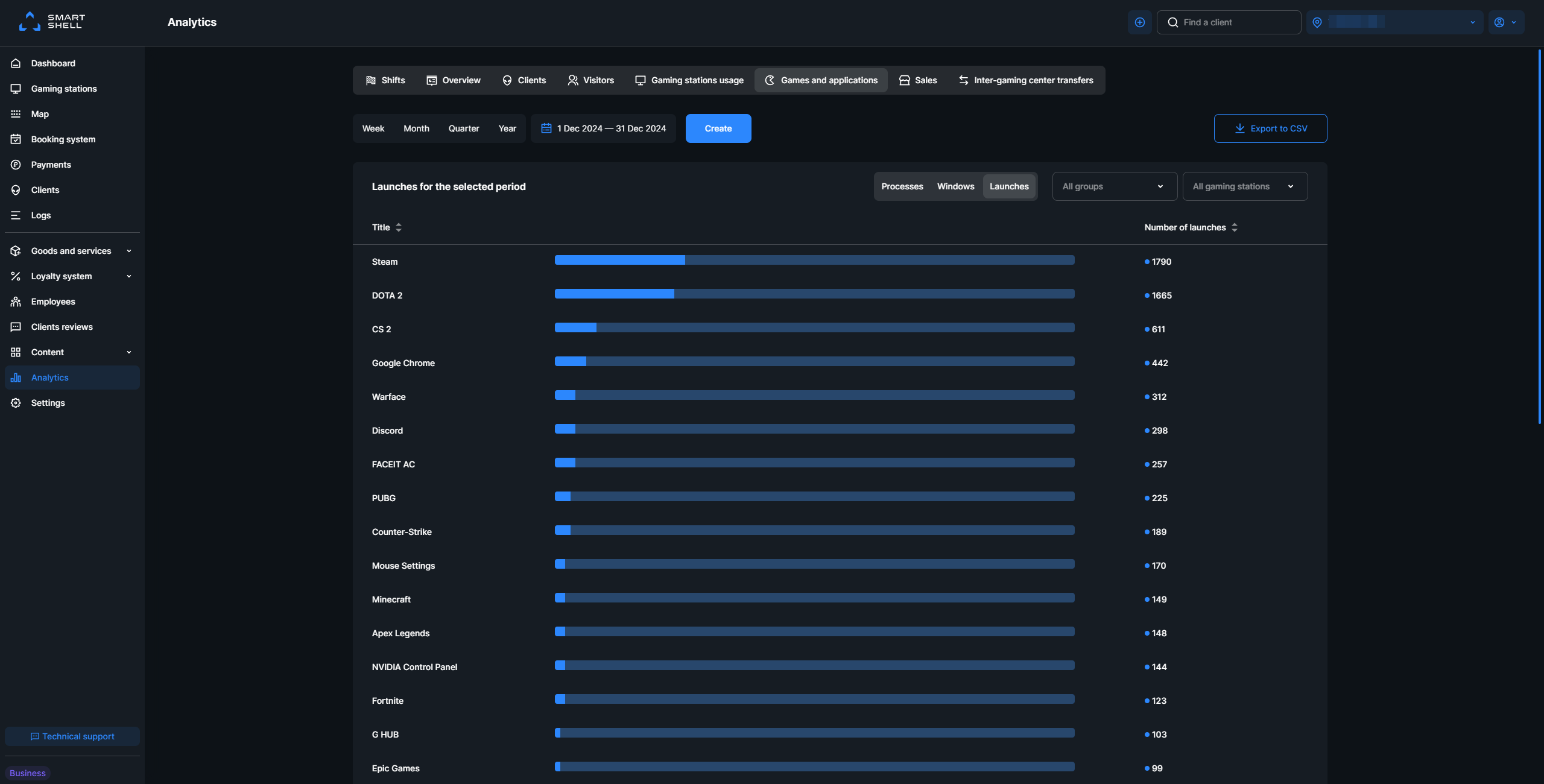Click the page vertical scrollbar
Screen dimensions: 1544x784
[x=1540, y=236]
